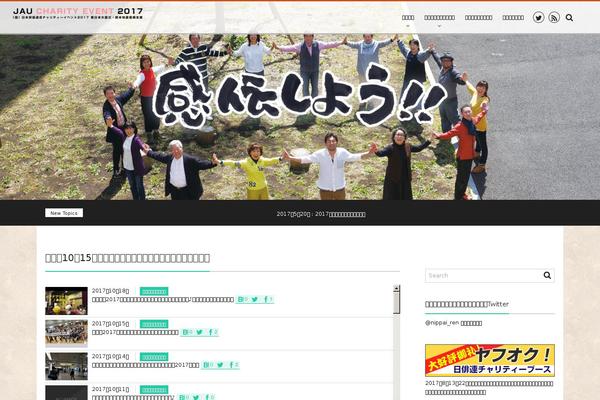
Task: Open the 2017 news ticker headline link
Action: point(321,214)
